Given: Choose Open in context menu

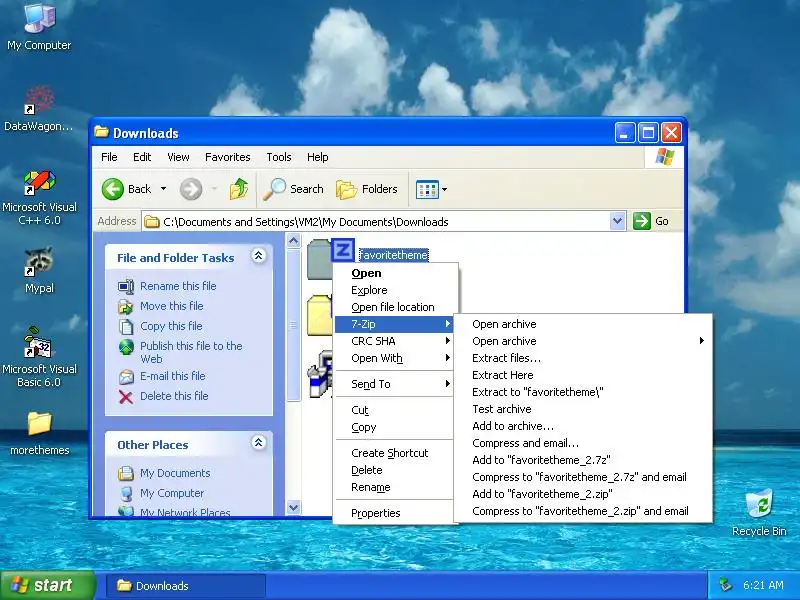Looking at the screenshot, I should pos(393,273).
